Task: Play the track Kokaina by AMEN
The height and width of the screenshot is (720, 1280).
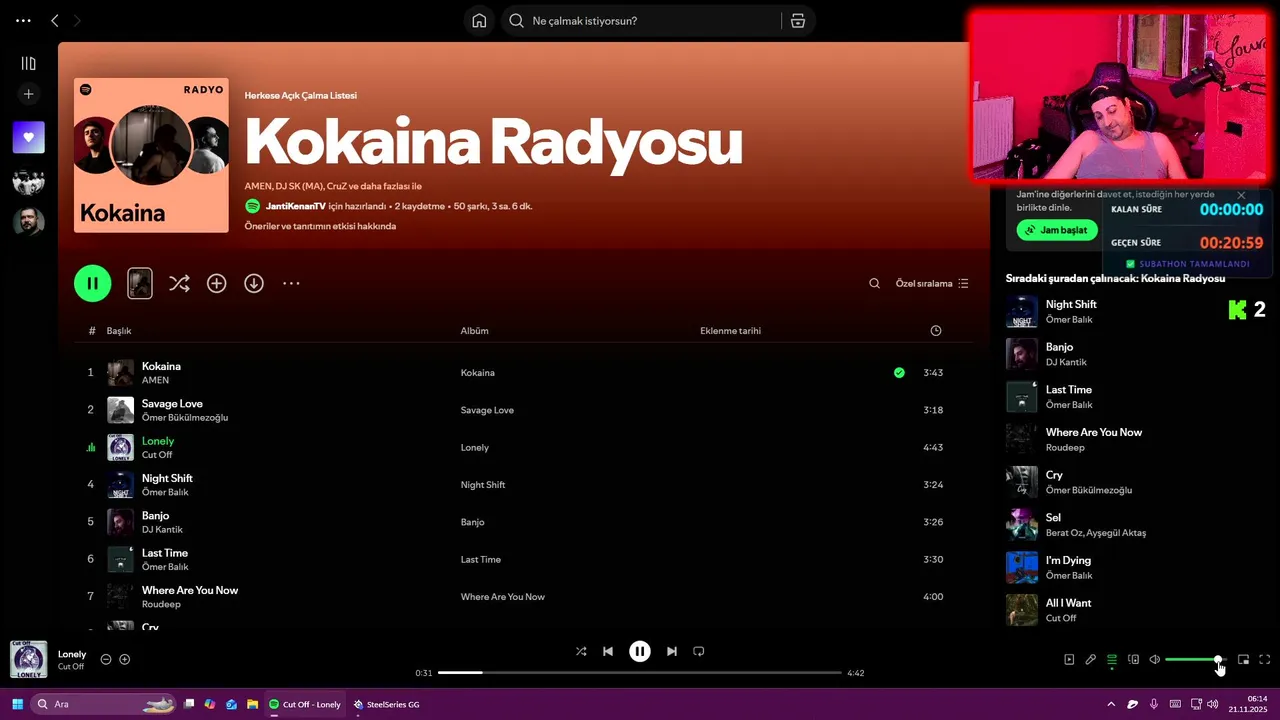Action: (523, 372)
